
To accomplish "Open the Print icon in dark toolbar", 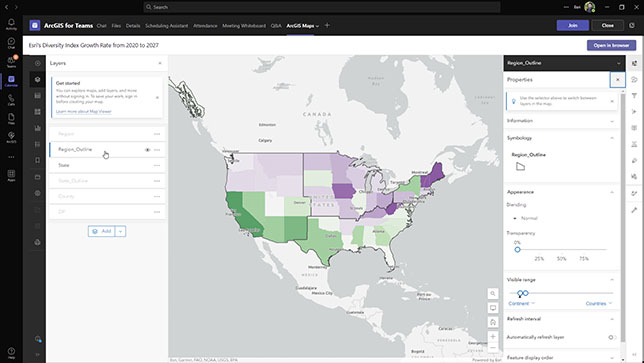I will pos(37,242).
